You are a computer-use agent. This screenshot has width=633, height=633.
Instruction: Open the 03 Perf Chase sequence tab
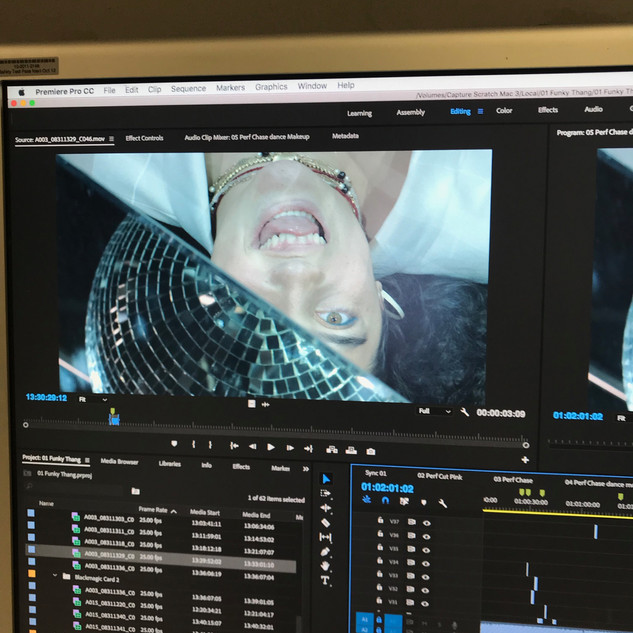(513, 480)
